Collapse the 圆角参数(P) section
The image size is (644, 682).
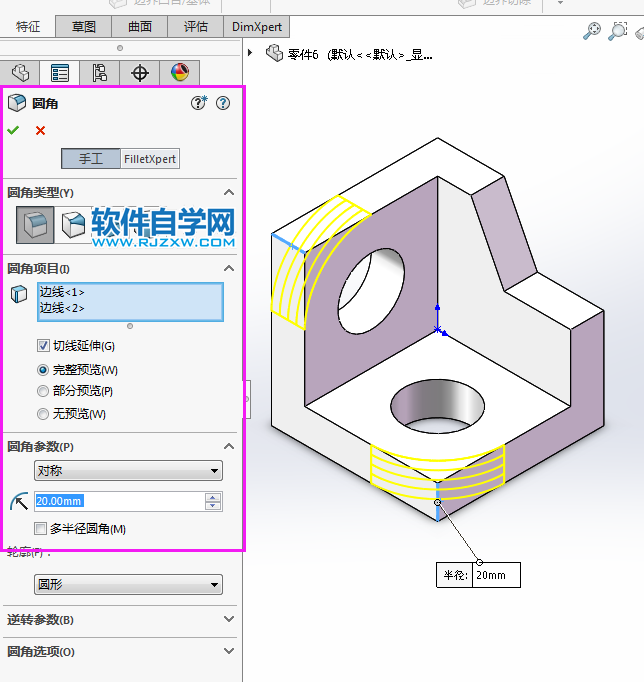(x=229, y=446)
